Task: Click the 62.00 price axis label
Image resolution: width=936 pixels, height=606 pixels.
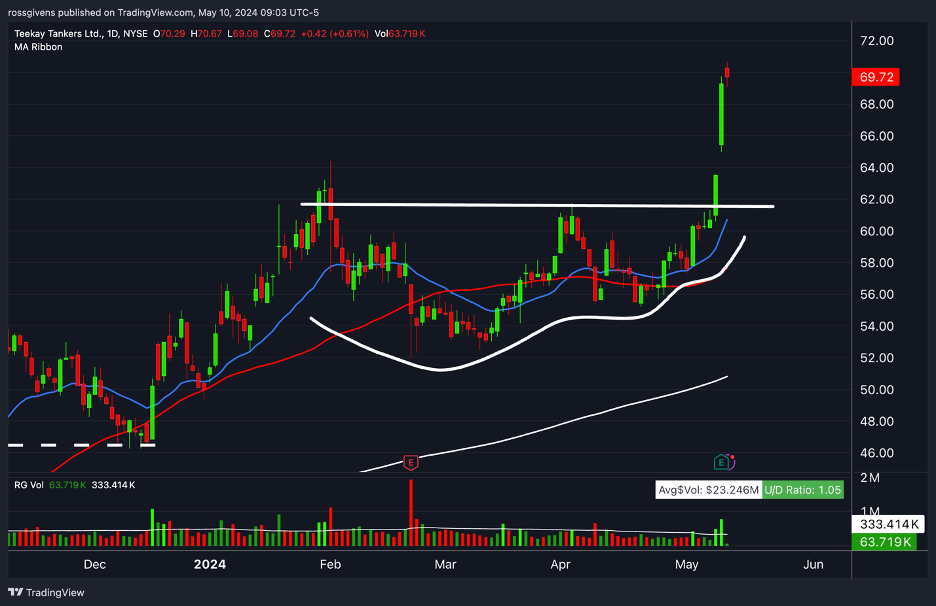Action: point(876,199)
